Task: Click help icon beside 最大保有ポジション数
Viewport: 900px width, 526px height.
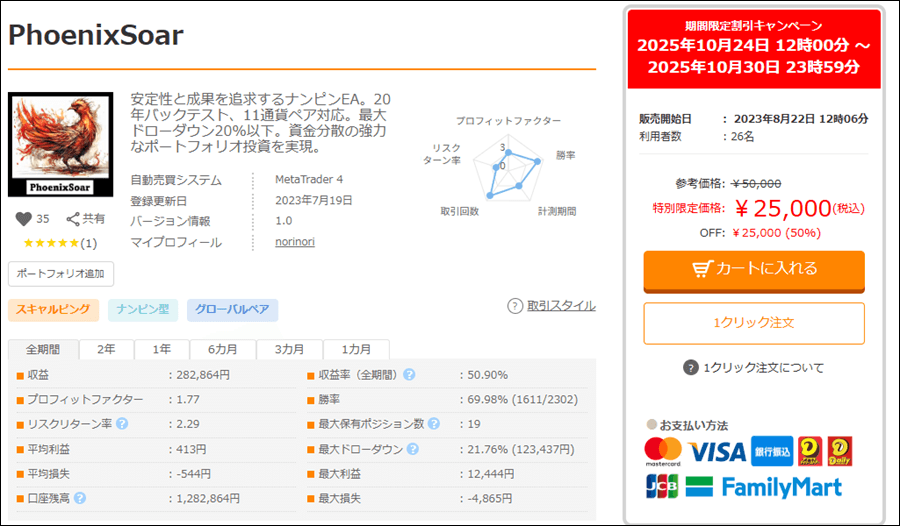Action: (434, 424)
